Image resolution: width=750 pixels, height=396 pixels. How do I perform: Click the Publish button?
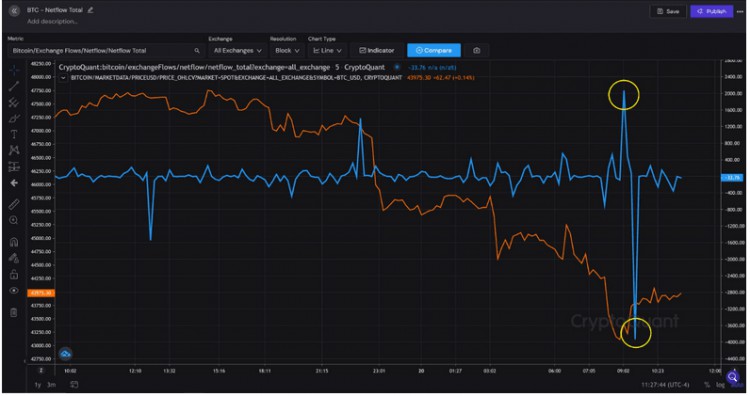pos(711,11)
